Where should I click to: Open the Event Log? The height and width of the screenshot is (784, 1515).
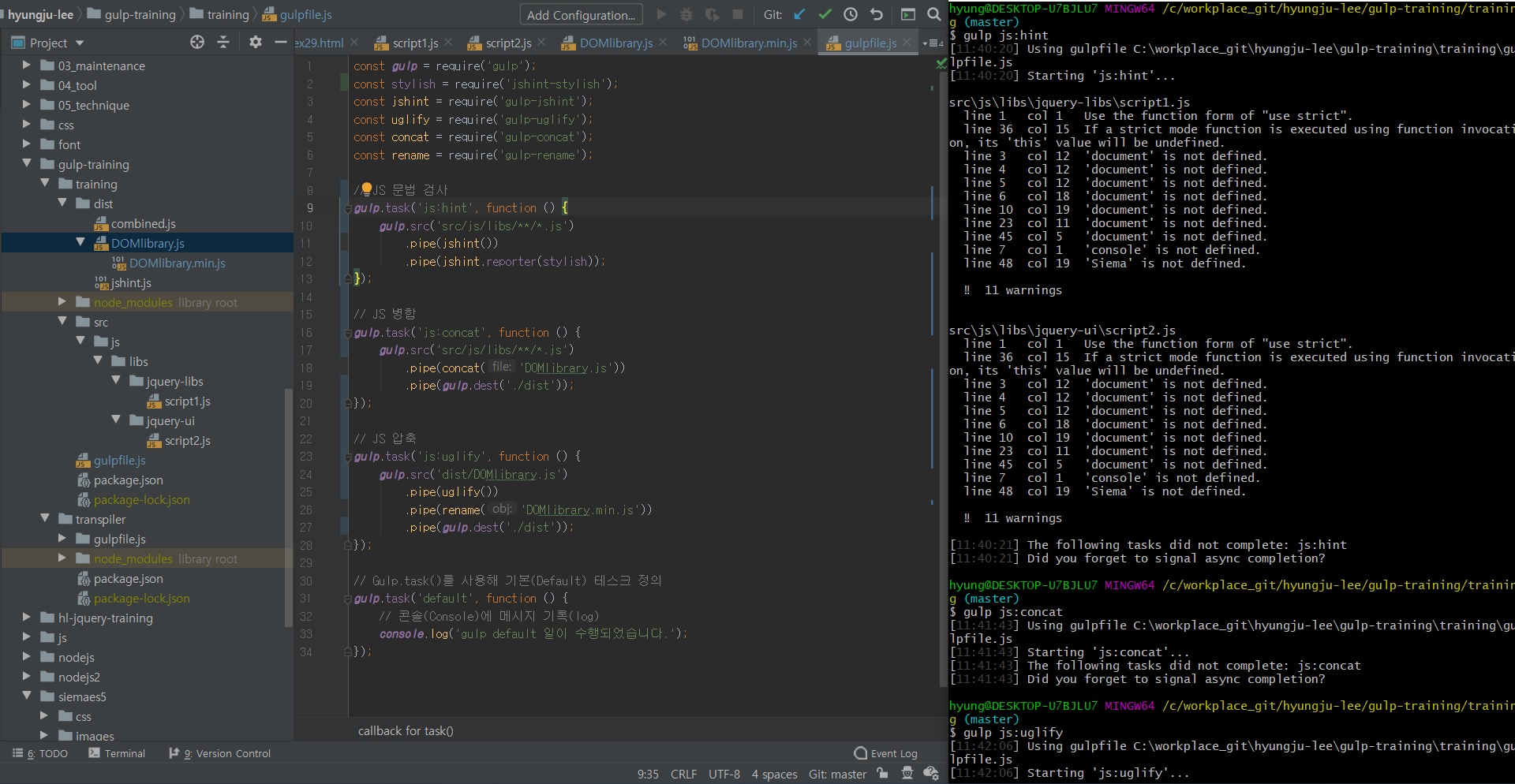(x=885, y=753)
